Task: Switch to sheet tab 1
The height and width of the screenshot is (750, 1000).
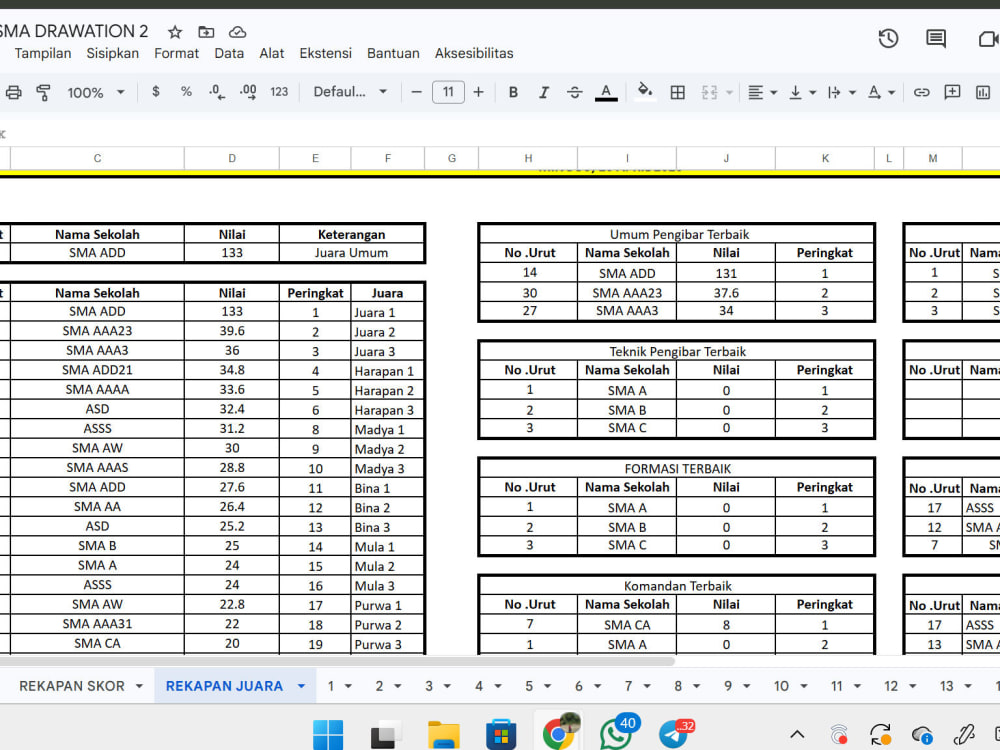Action: [x=330, y=686]
